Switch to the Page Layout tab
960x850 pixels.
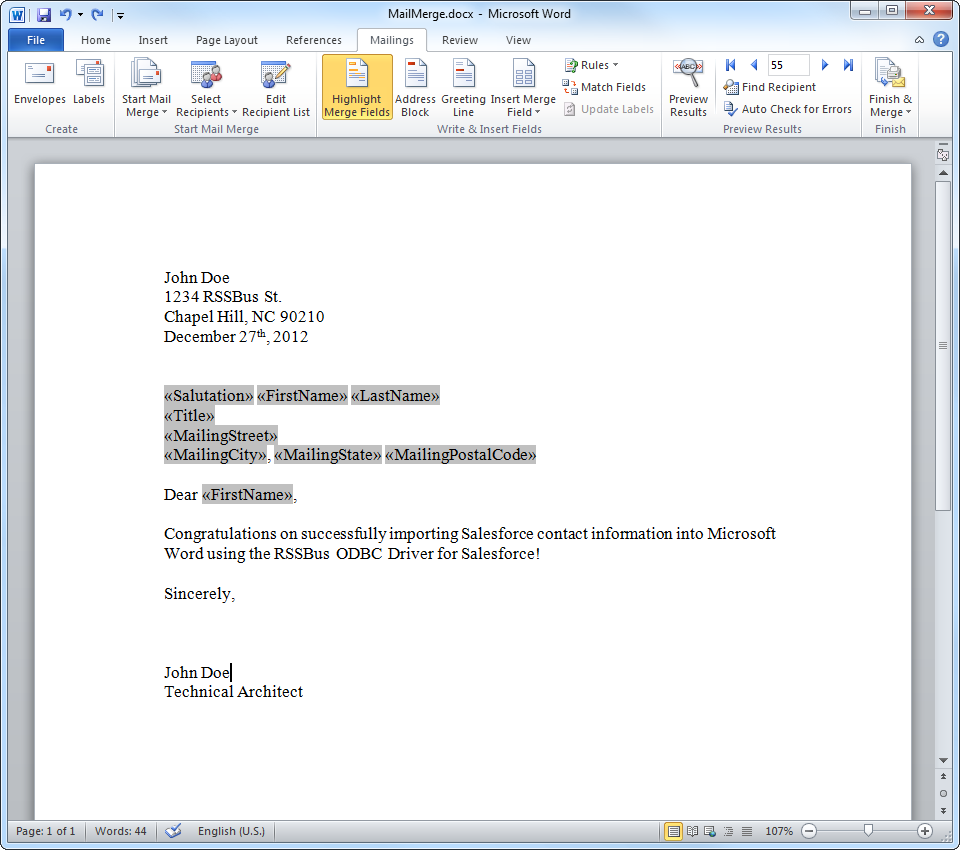click(227, 40)
